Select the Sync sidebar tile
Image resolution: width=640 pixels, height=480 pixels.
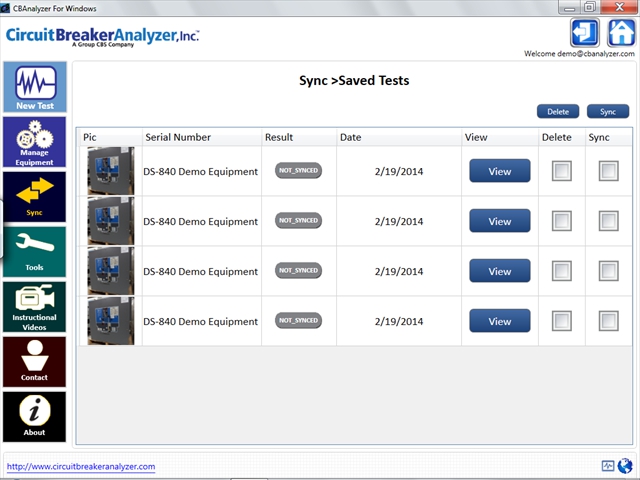coord(35,197)
